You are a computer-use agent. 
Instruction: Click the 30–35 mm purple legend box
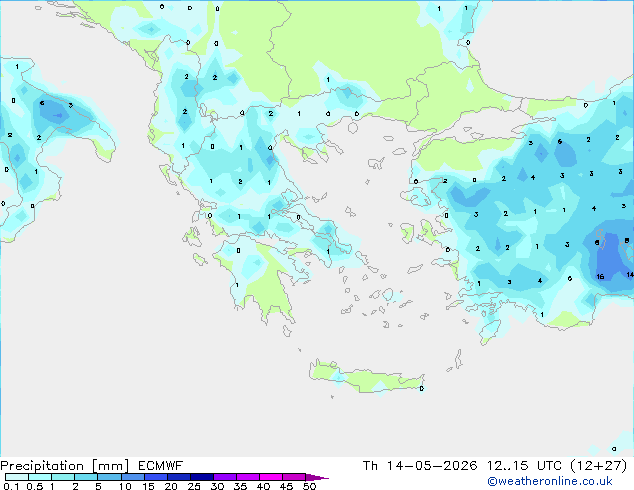(x=224, y=477)
